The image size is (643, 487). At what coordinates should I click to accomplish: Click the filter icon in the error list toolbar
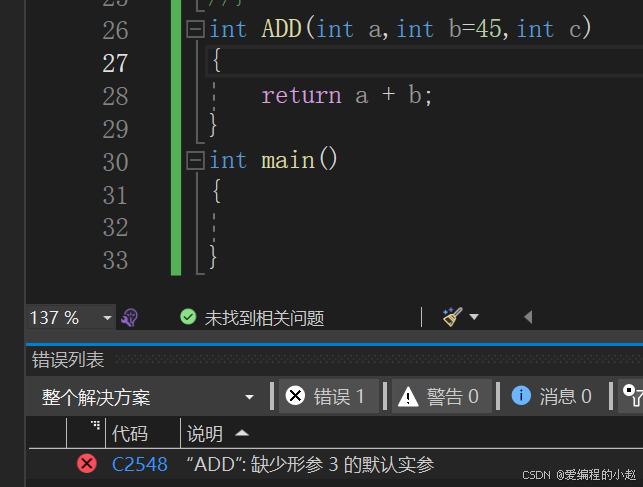(633, 395)
